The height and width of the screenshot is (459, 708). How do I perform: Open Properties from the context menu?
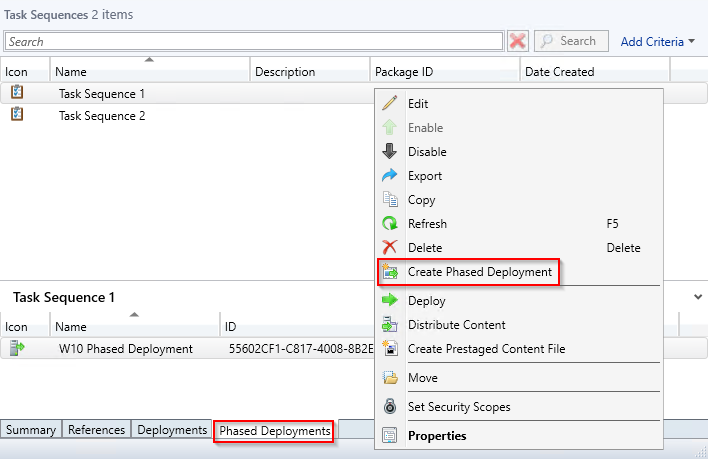tap(437, 436)
